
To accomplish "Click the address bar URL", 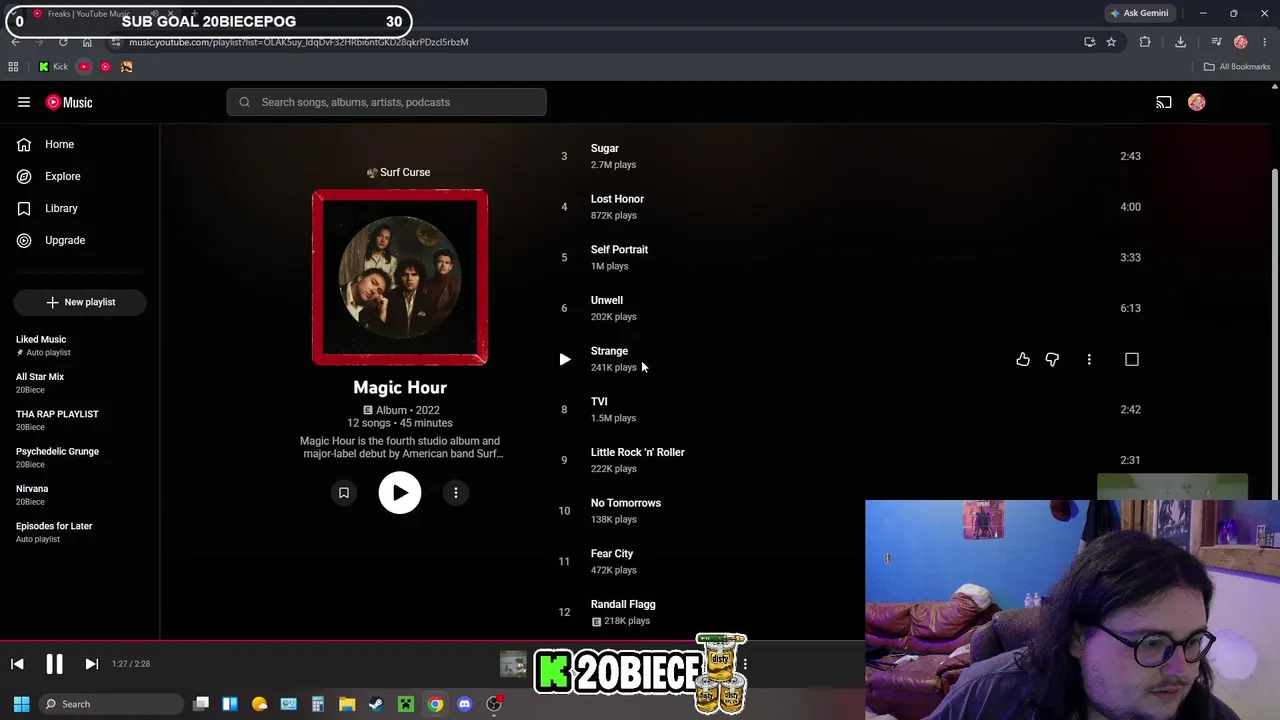I will pyautogui.click(x=299, y=42).
